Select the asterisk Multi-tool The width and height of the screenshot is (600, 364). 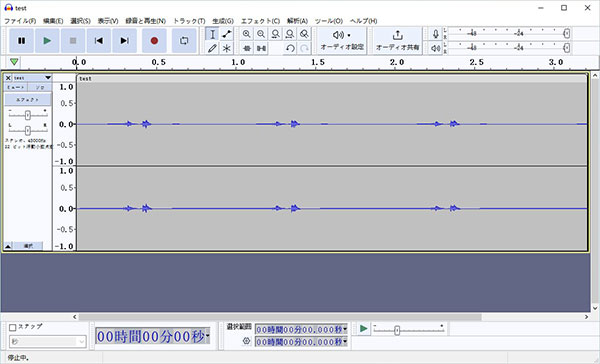tap(227, 48)
